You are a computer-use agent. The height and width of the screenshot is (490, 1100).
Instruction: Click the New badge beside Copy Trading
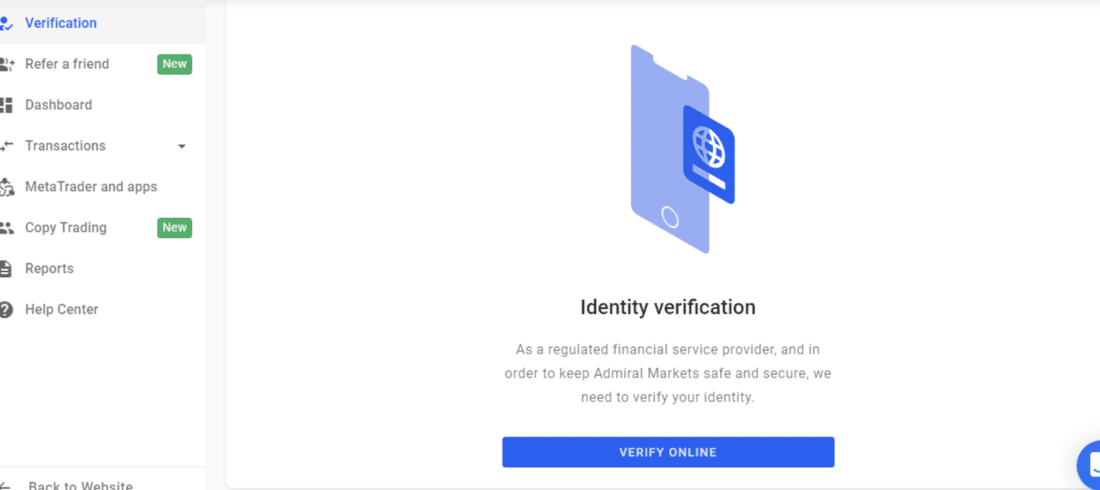175,228
